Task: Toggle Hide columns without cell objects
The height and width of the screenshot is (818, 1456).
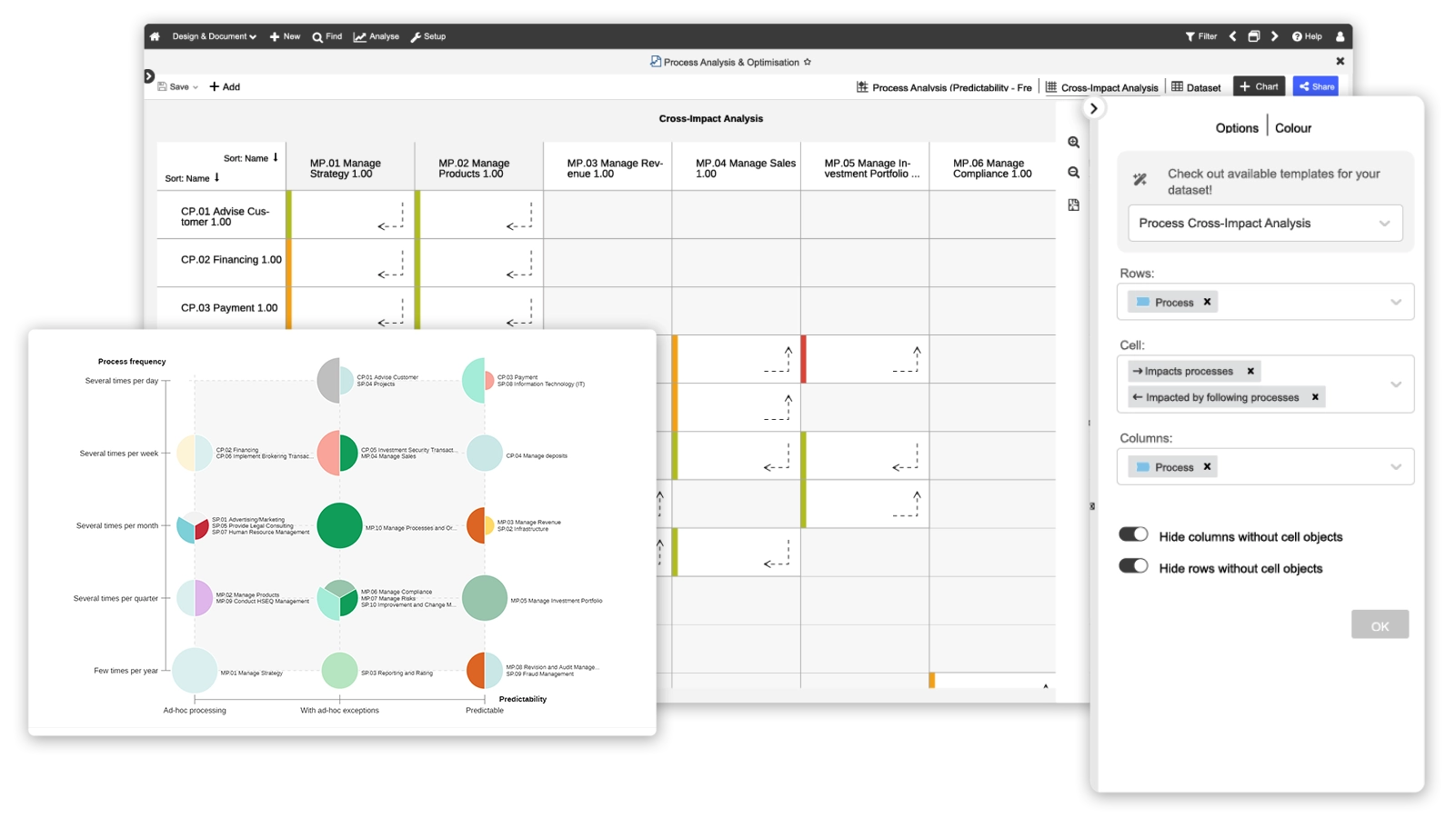Action: 1133,534
